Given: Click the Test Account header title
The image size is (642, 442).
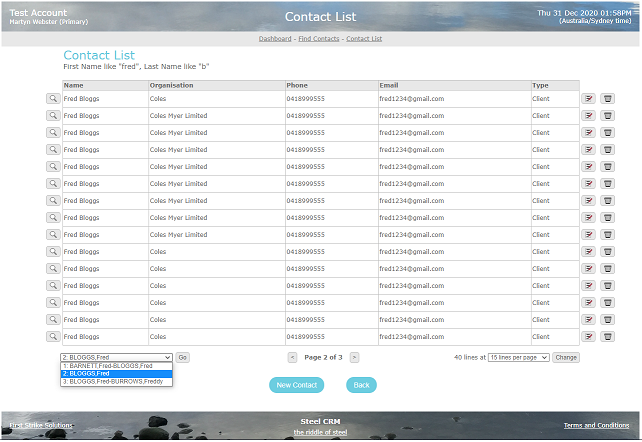Looking at the screenshot, I should pos(38,13).
